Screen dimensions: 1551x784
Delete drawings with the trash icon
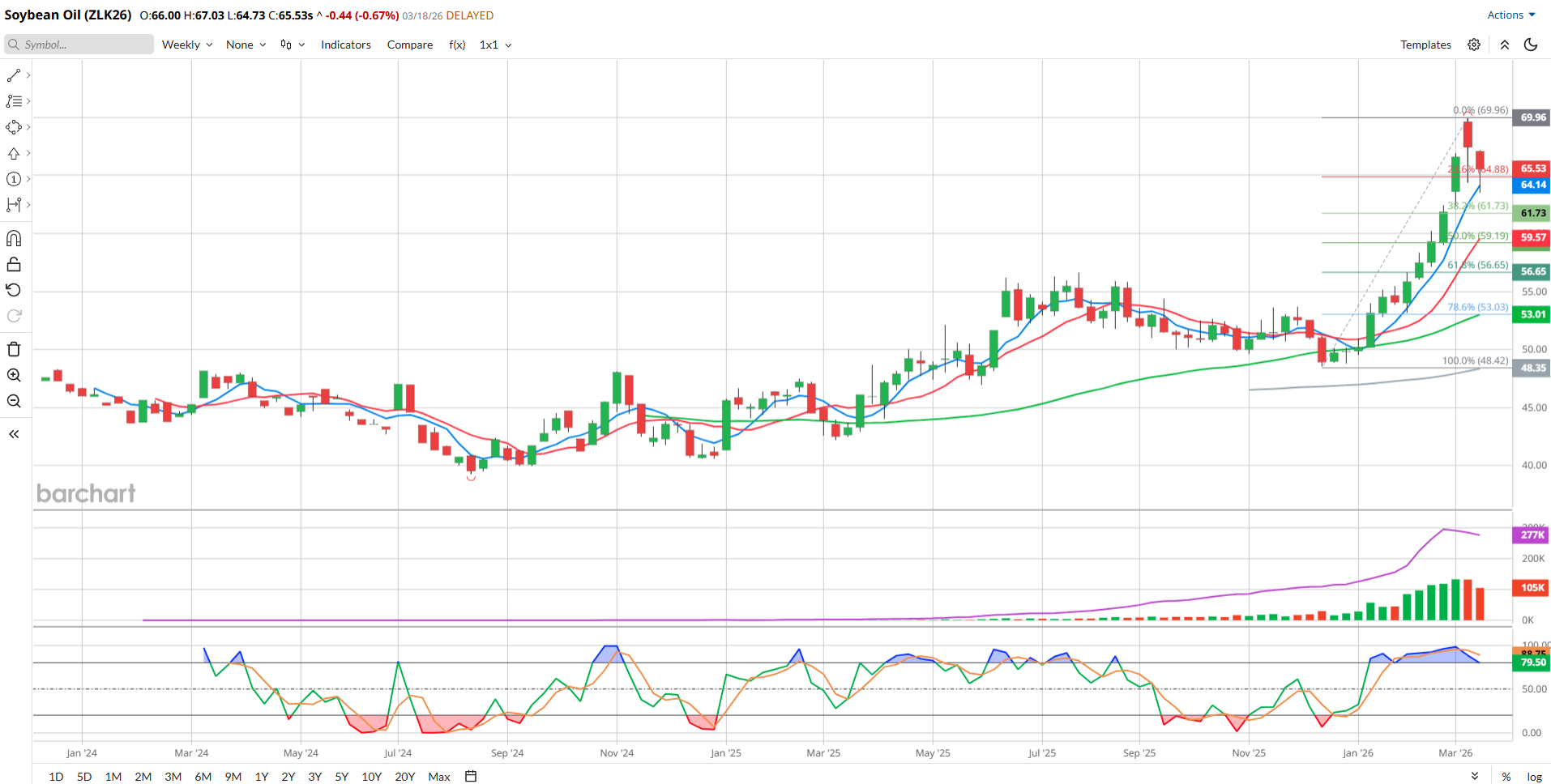(x=14, y=349)
